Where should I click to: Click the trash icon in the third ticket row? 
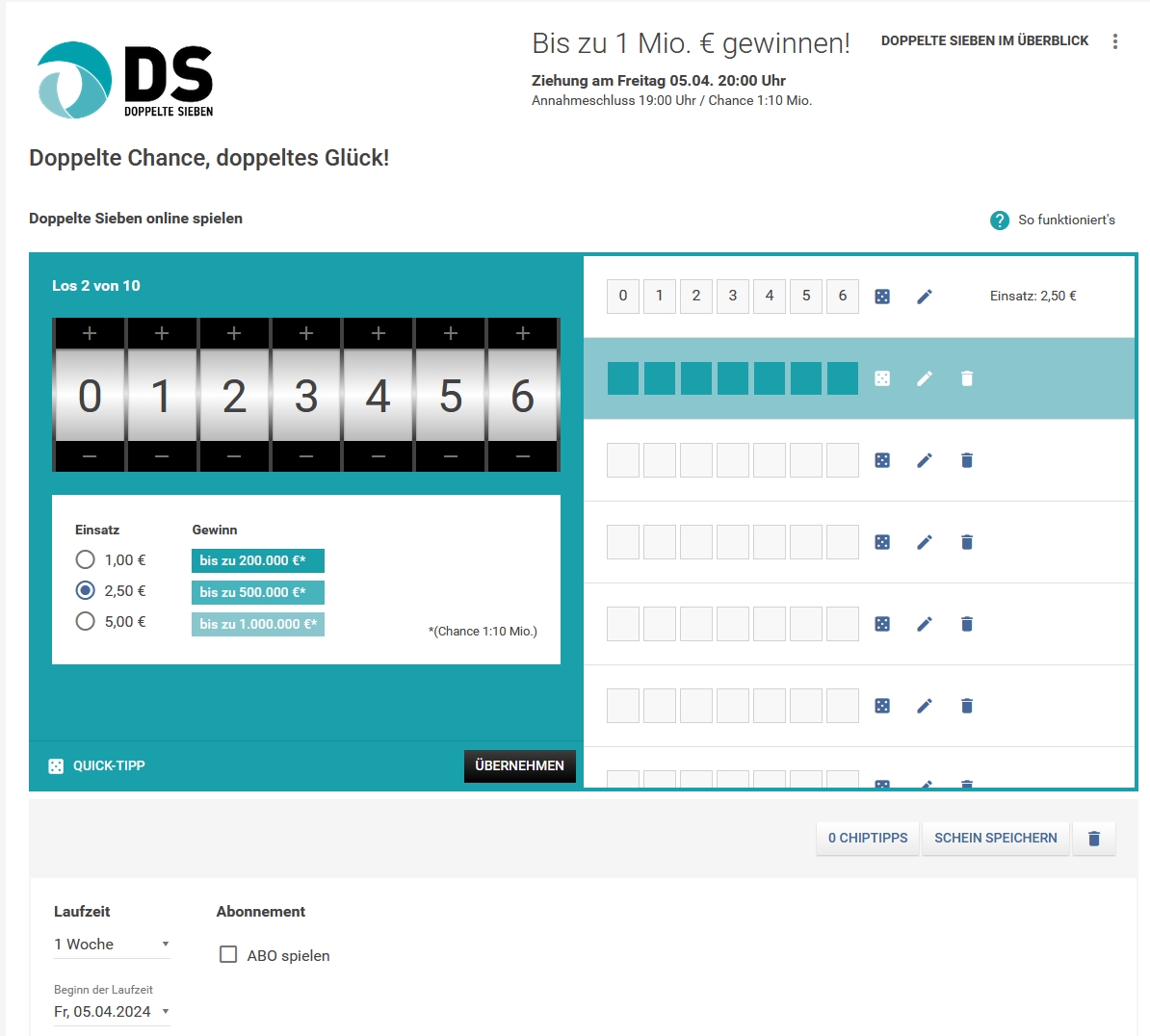point(967,460)
